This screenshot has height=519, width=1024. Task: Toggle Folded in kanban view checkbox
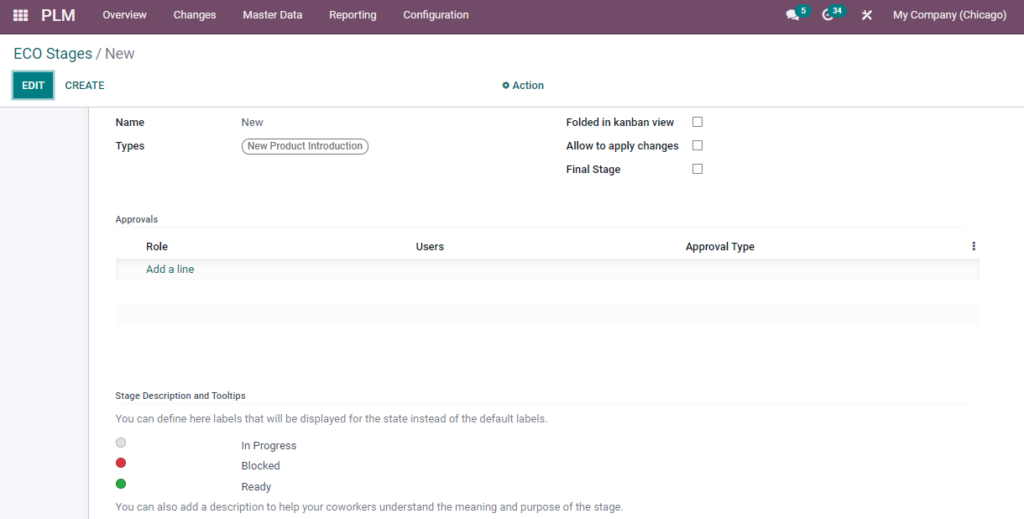coord(697,122)
